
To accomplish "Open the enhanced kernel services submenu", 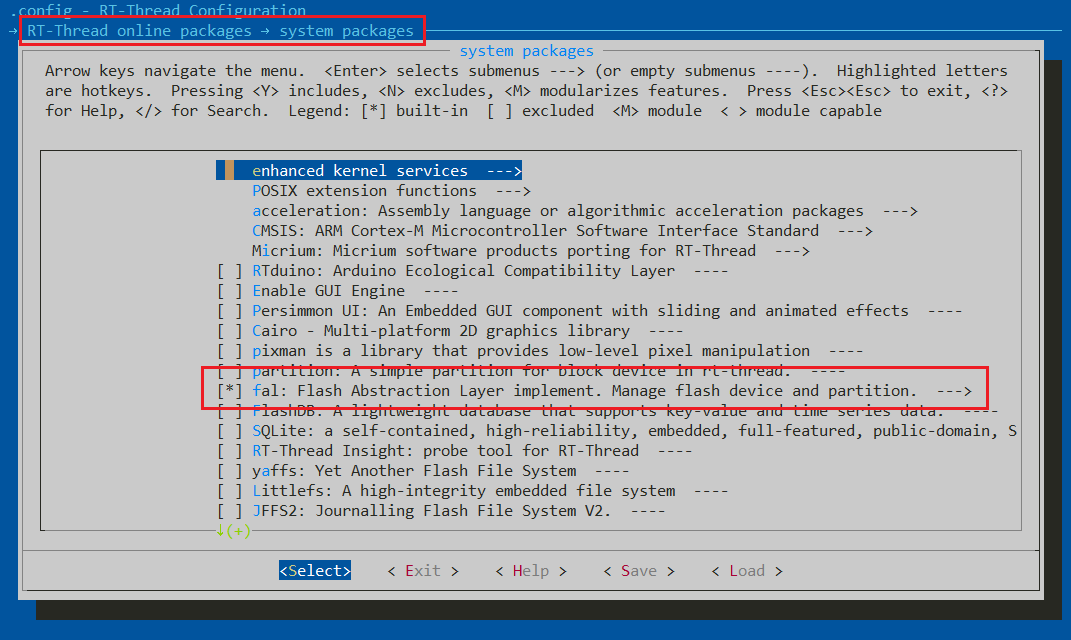I will point(360,170).
